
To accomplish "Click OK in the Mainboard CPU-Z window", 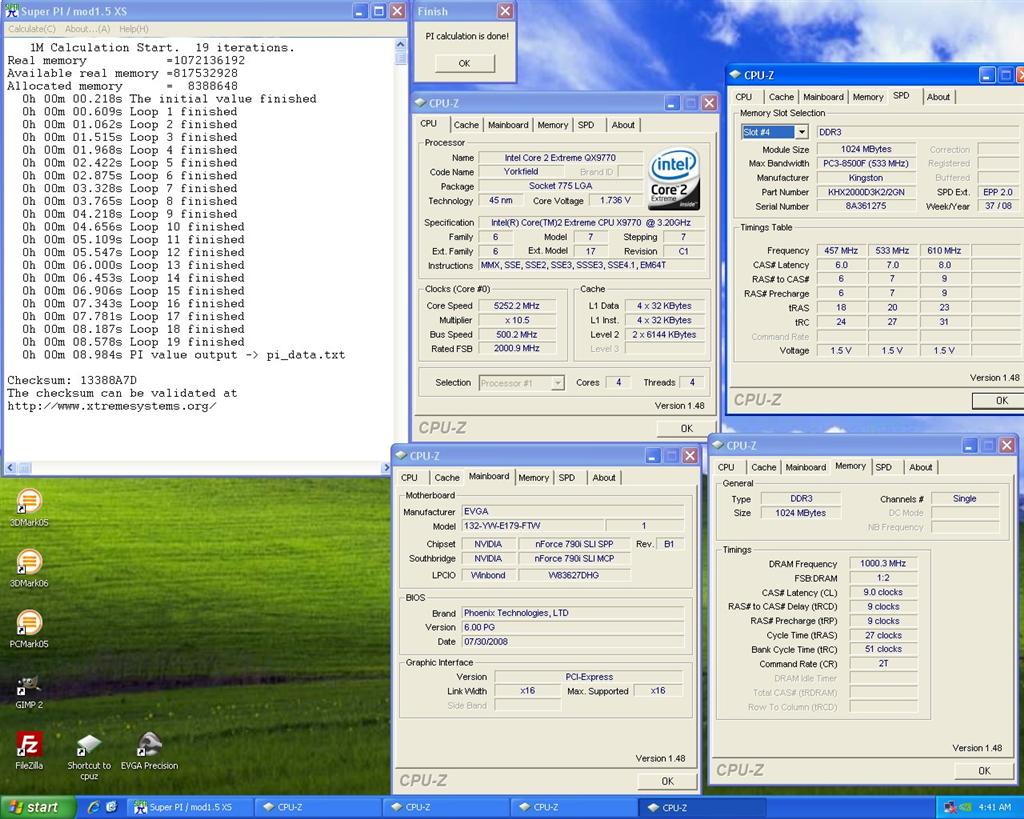I will (667, 781).
